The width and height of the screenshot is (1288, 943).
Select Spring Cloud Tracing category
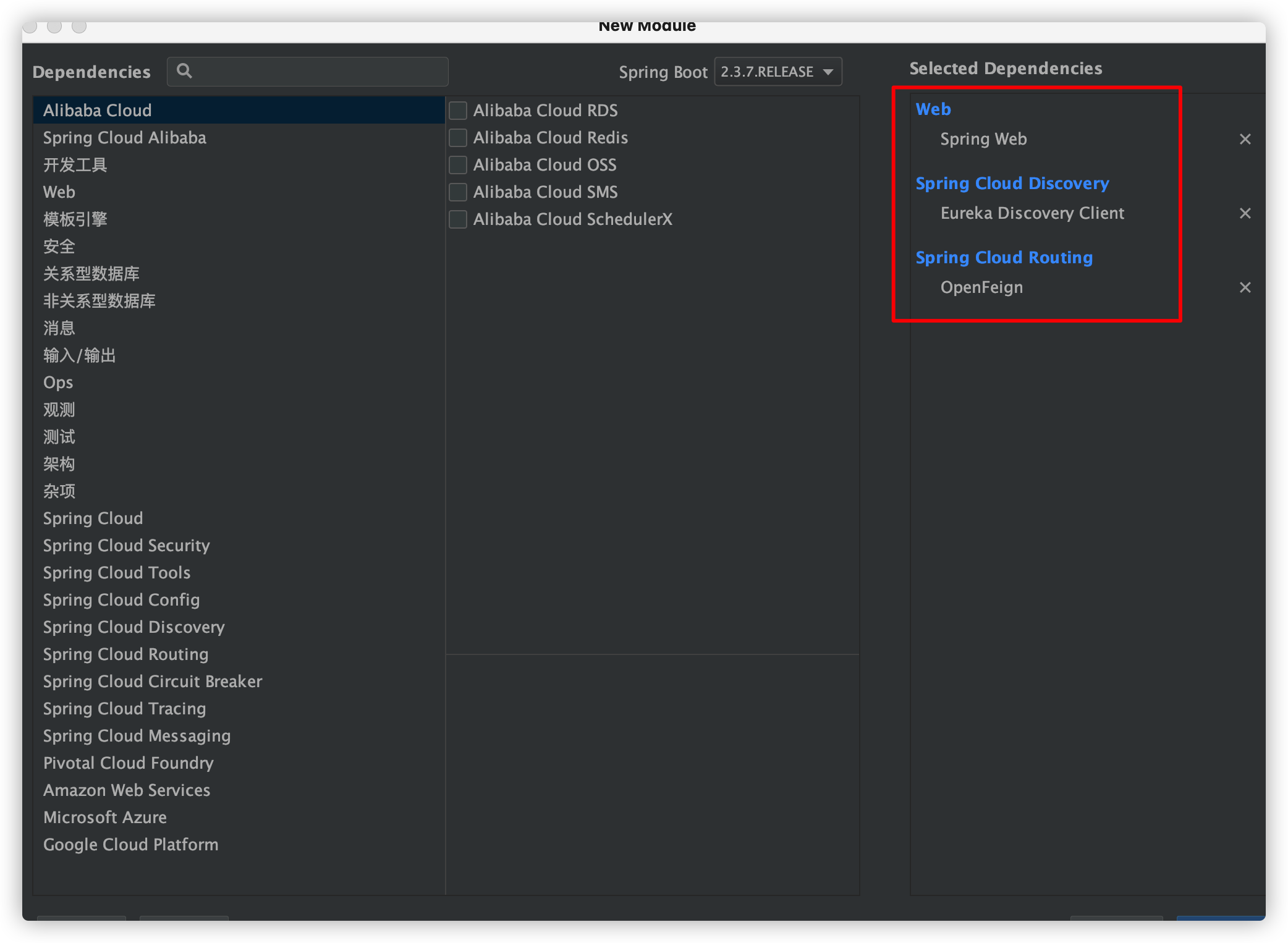point(239,709)
